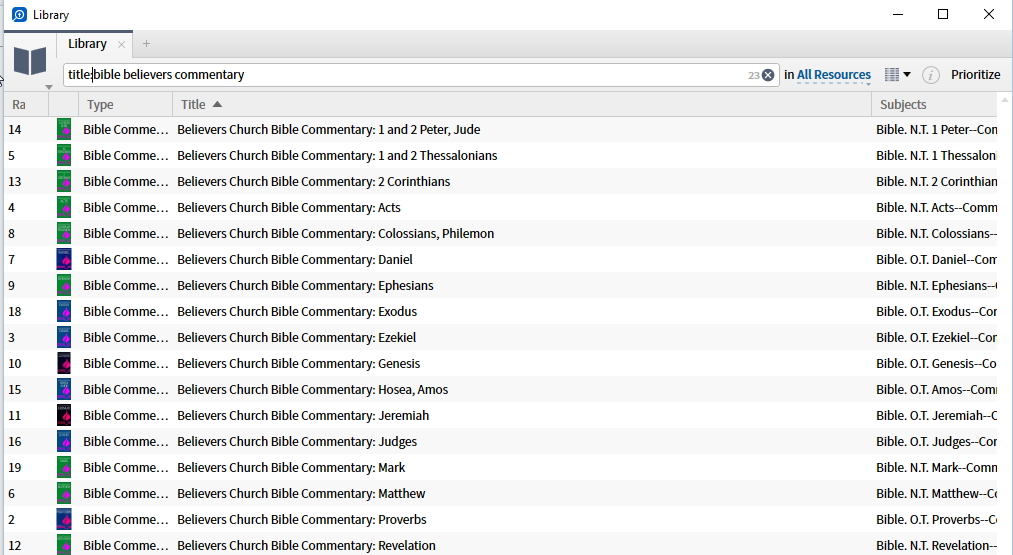Click the vertical scrollbar up arrow
Screen dimensions: 1013x555
1005,100
